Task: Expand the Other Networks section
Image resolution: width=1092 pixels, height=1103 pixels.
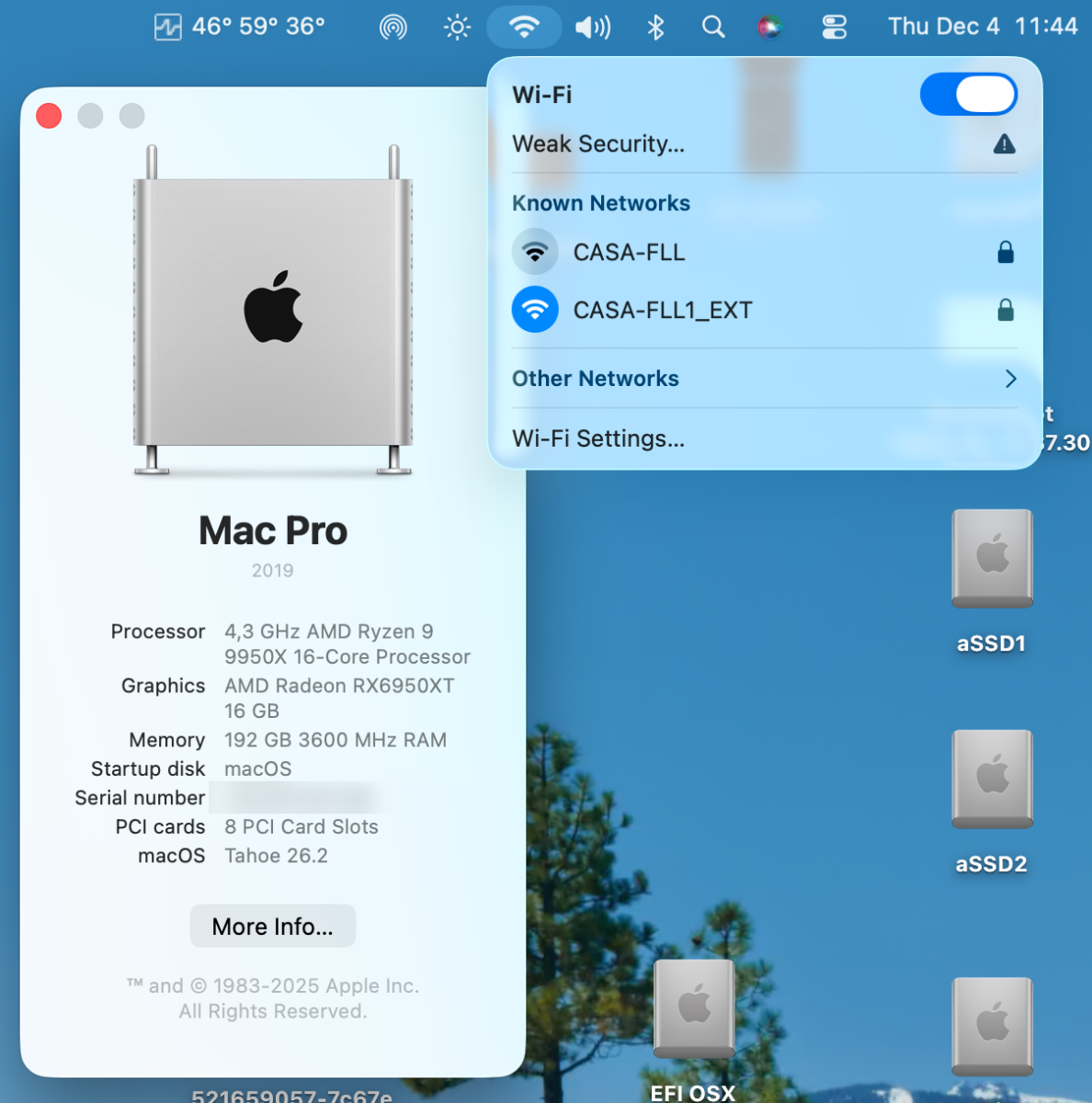Action: 765,379
